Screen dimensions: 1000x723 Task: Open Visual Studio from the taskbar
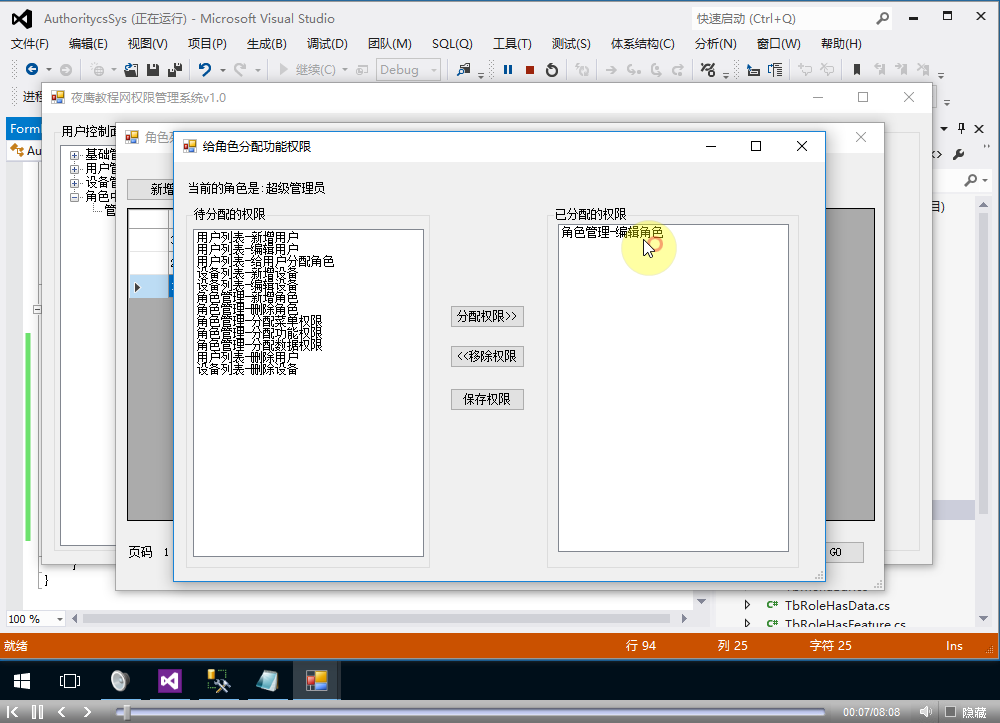[170, 681]
